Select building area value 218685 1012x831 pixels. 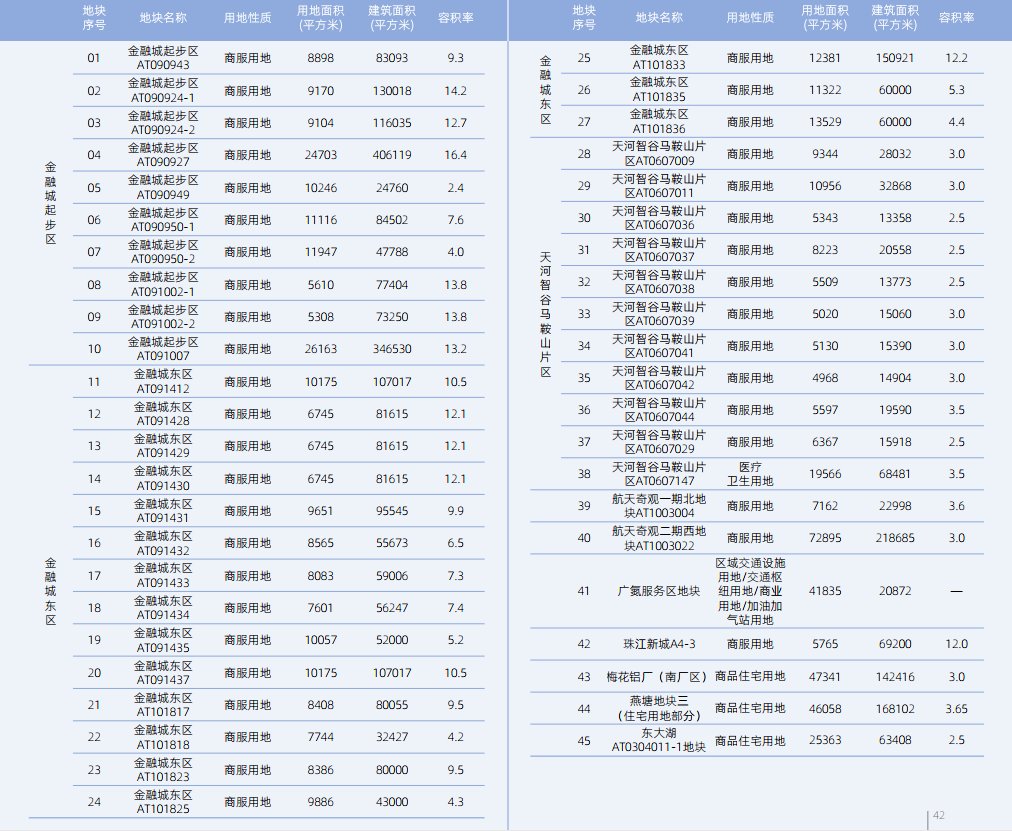pos(895,538)
